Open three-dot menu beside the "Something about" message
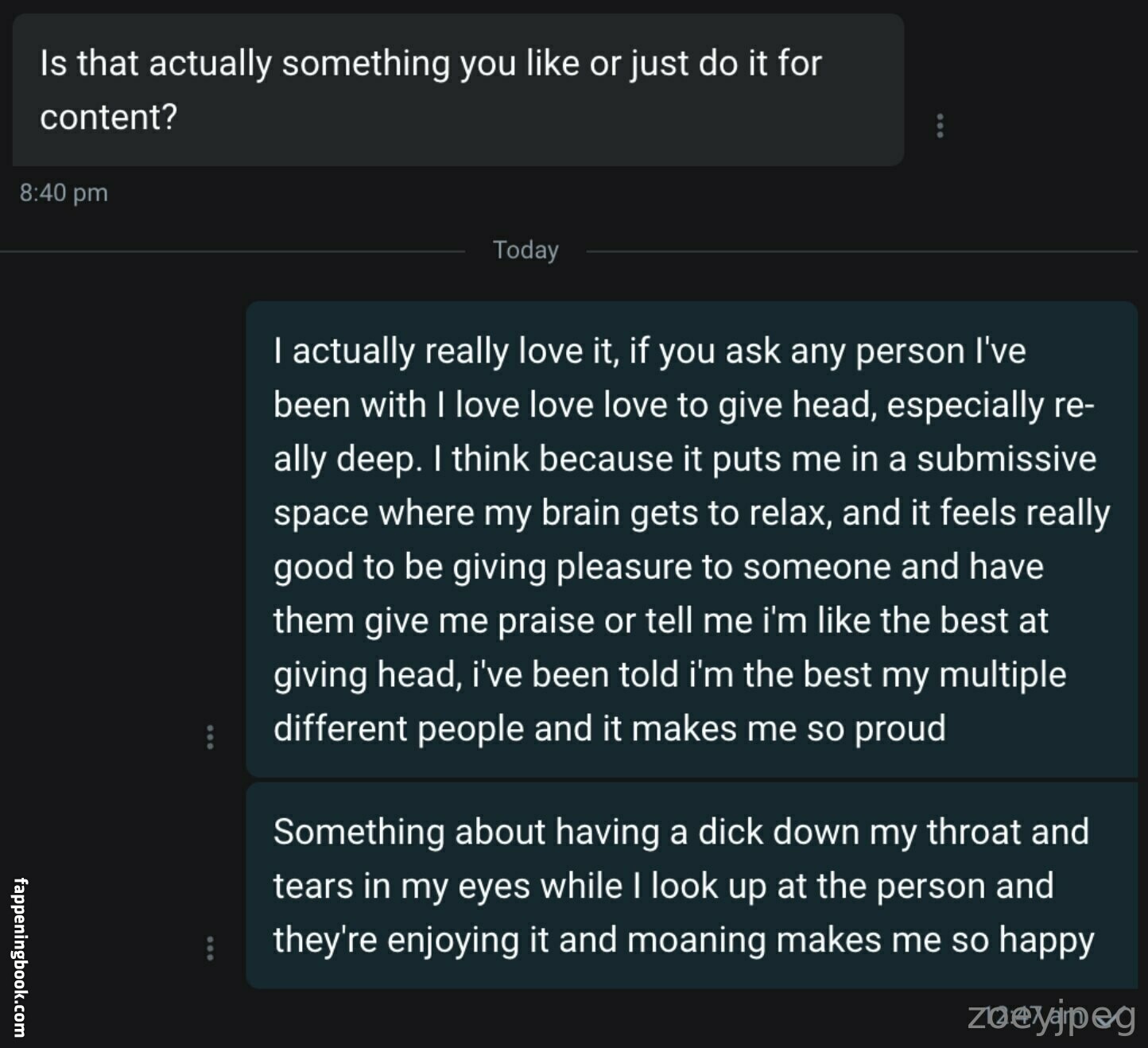1148x1048 pixels. 210,948
